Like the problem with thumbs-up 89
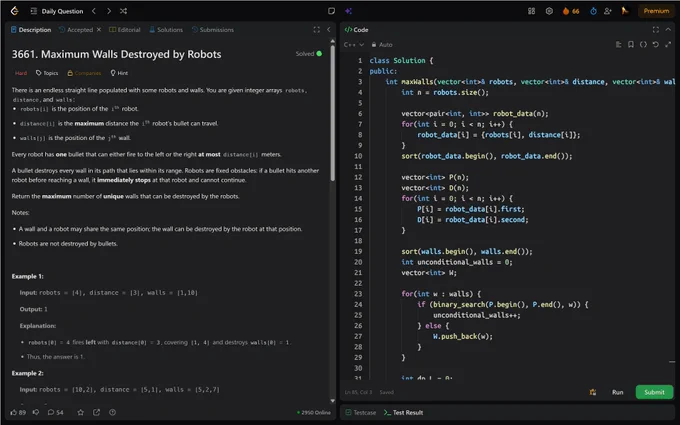Viewport: 680px width, 425px height. (x=18, y=412)
